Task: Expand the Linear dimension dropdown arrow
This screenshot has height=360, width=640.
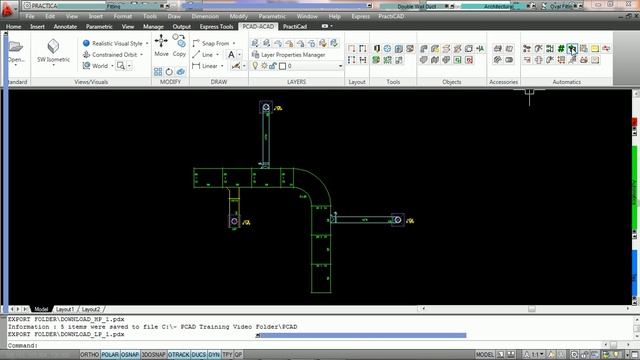Action: (x=222, y=66)
